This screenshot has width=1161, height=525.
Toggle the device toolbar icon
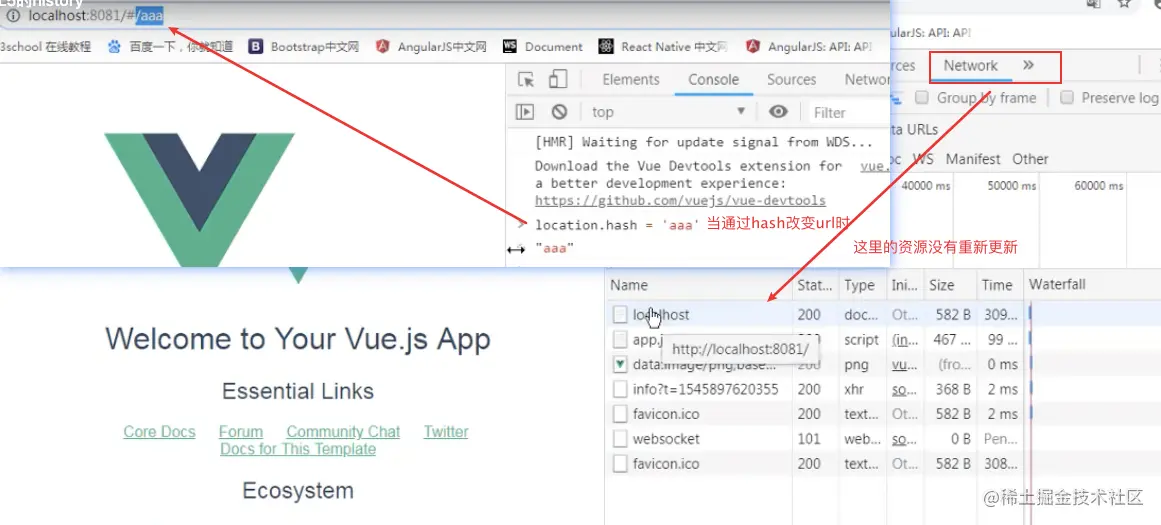(x=558, y=79)
